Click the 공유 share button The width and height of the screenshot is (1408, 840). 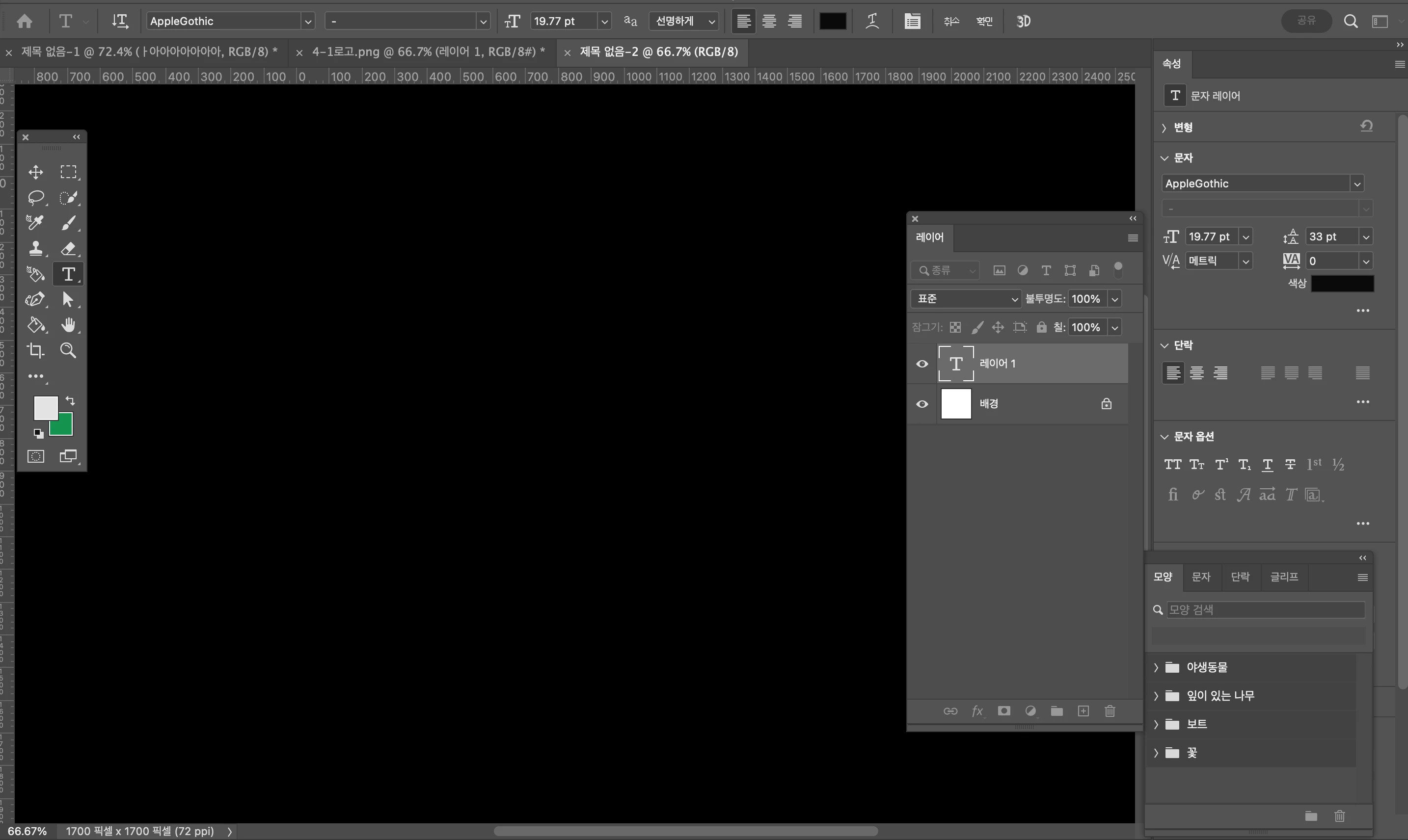(x=1306, y=21)
